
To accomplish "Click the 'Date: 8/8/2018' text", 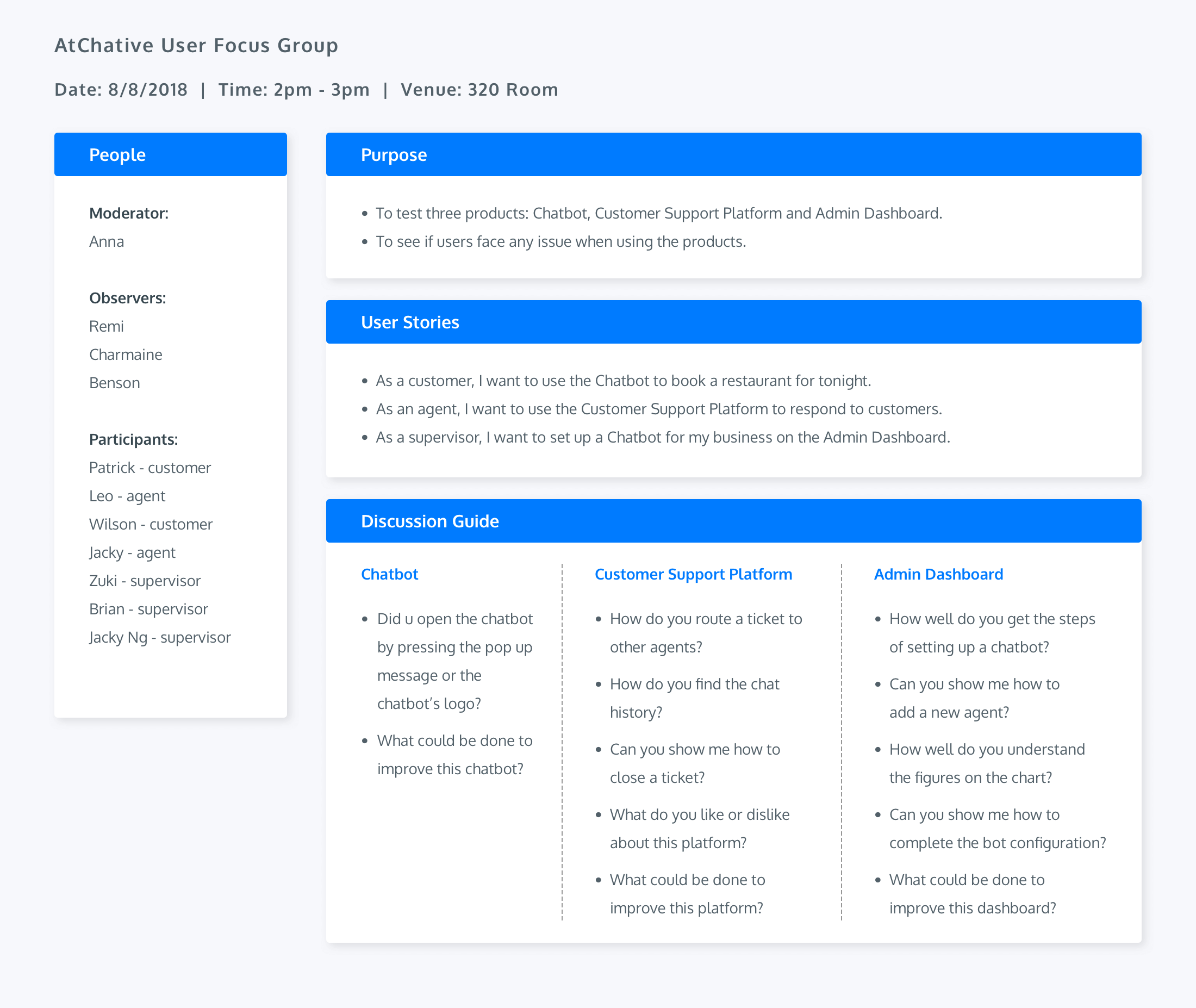I will [121, 90].
